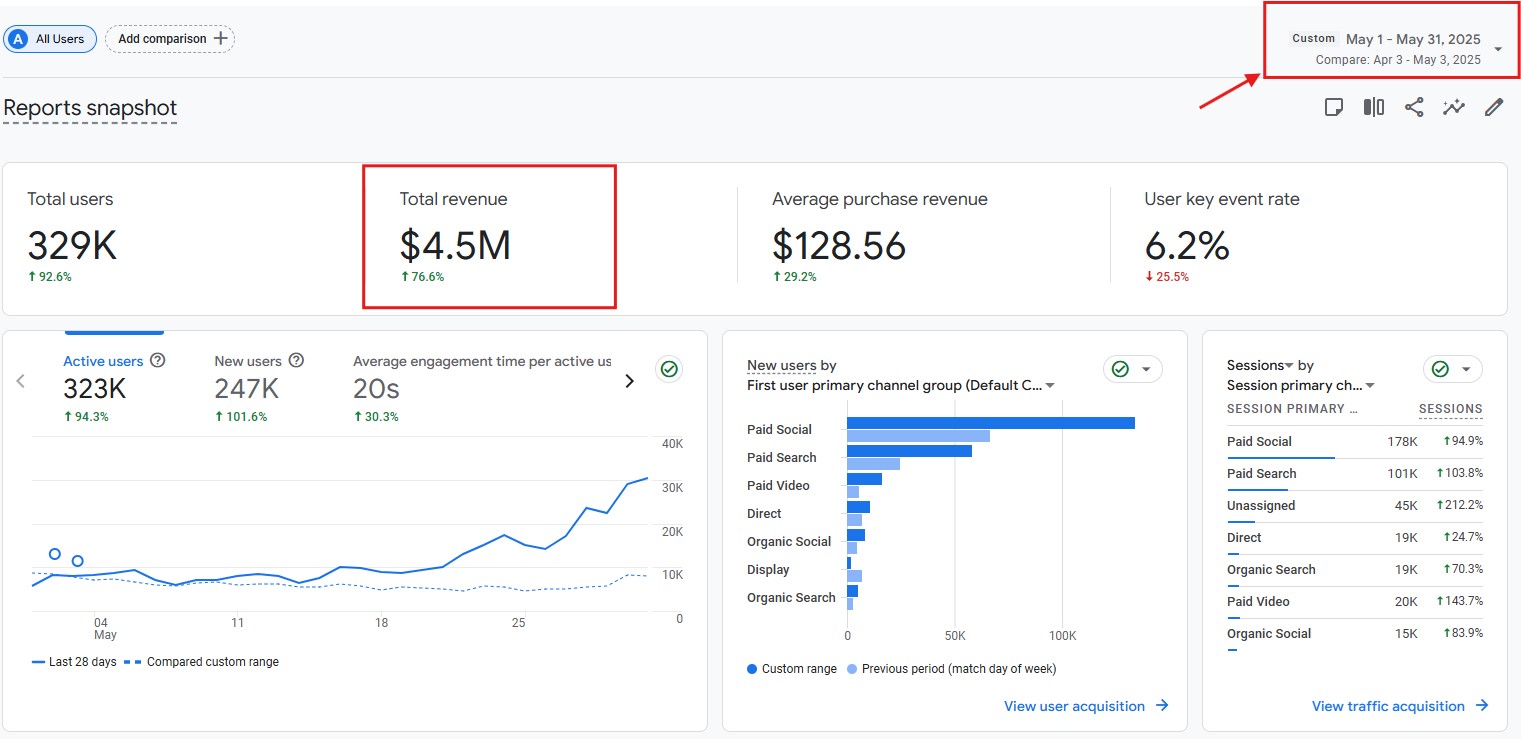Select the Active users metric tab
The image size is (1521, 739).
(x=114, y=387)
